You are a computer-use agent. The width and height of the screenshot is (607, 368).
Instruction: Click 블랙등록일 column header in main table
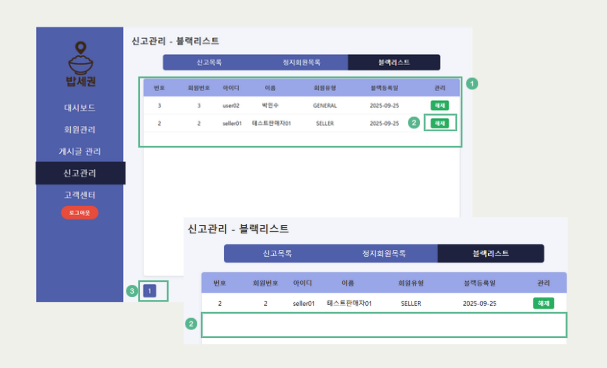pyautogui.click(x=384, y=88)
